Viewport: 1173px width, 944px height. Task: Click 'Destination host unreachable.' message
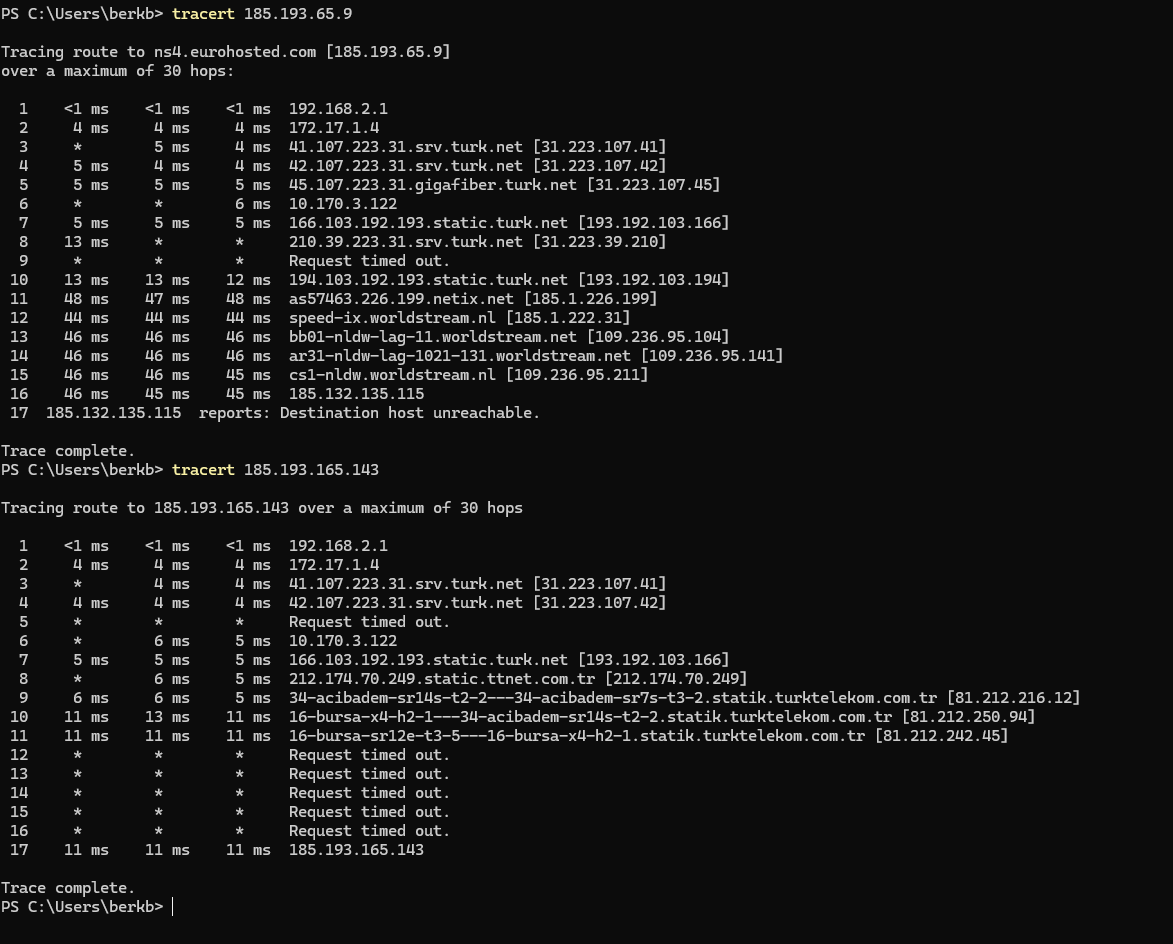coord(410,413)
